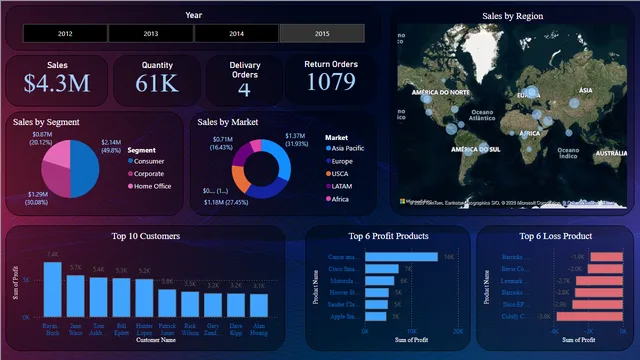Select the Lexmark -2.7K loss bar

[600, 281]
